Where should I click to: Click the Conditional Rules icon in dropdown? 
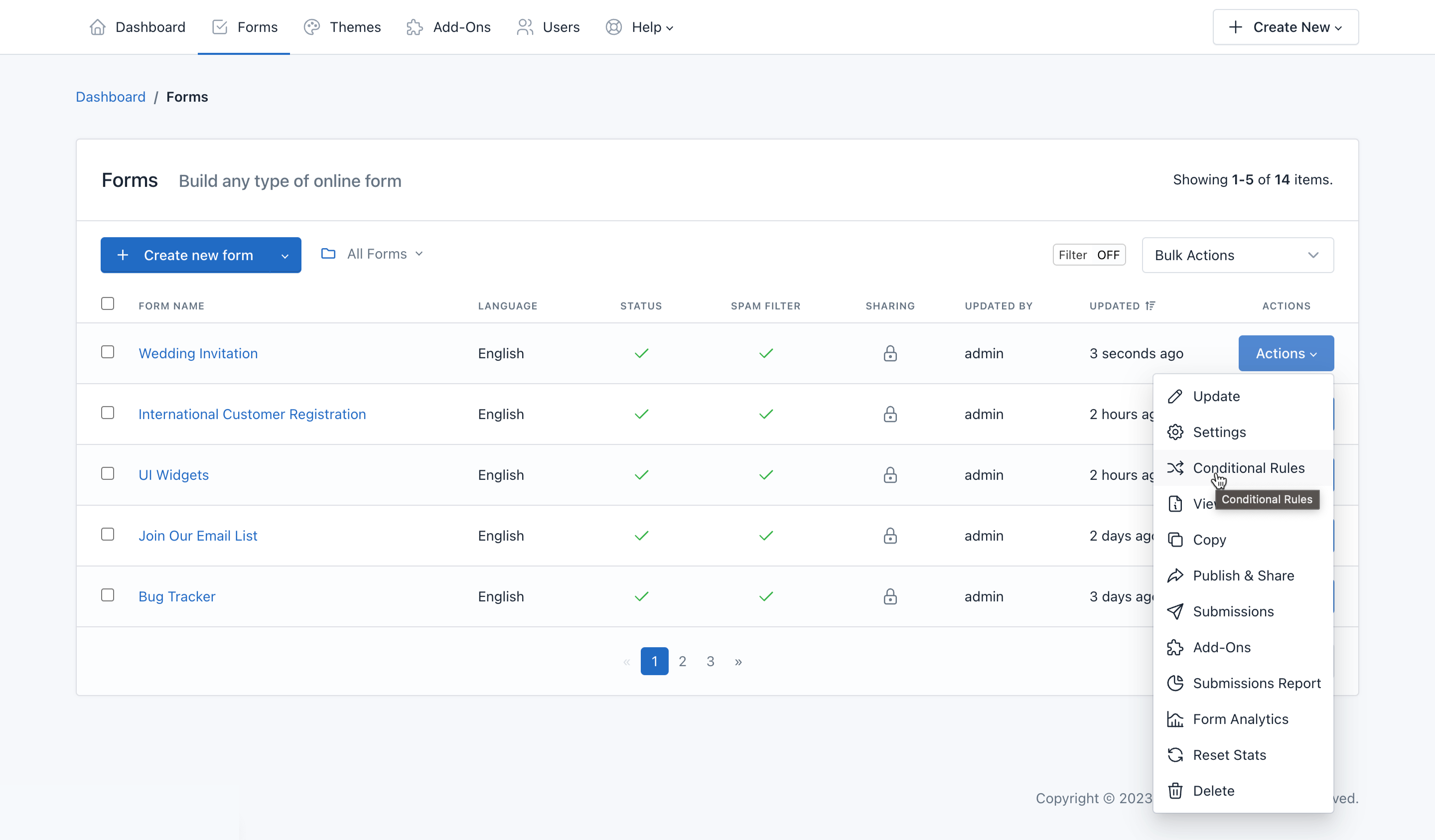[1176, 467]
